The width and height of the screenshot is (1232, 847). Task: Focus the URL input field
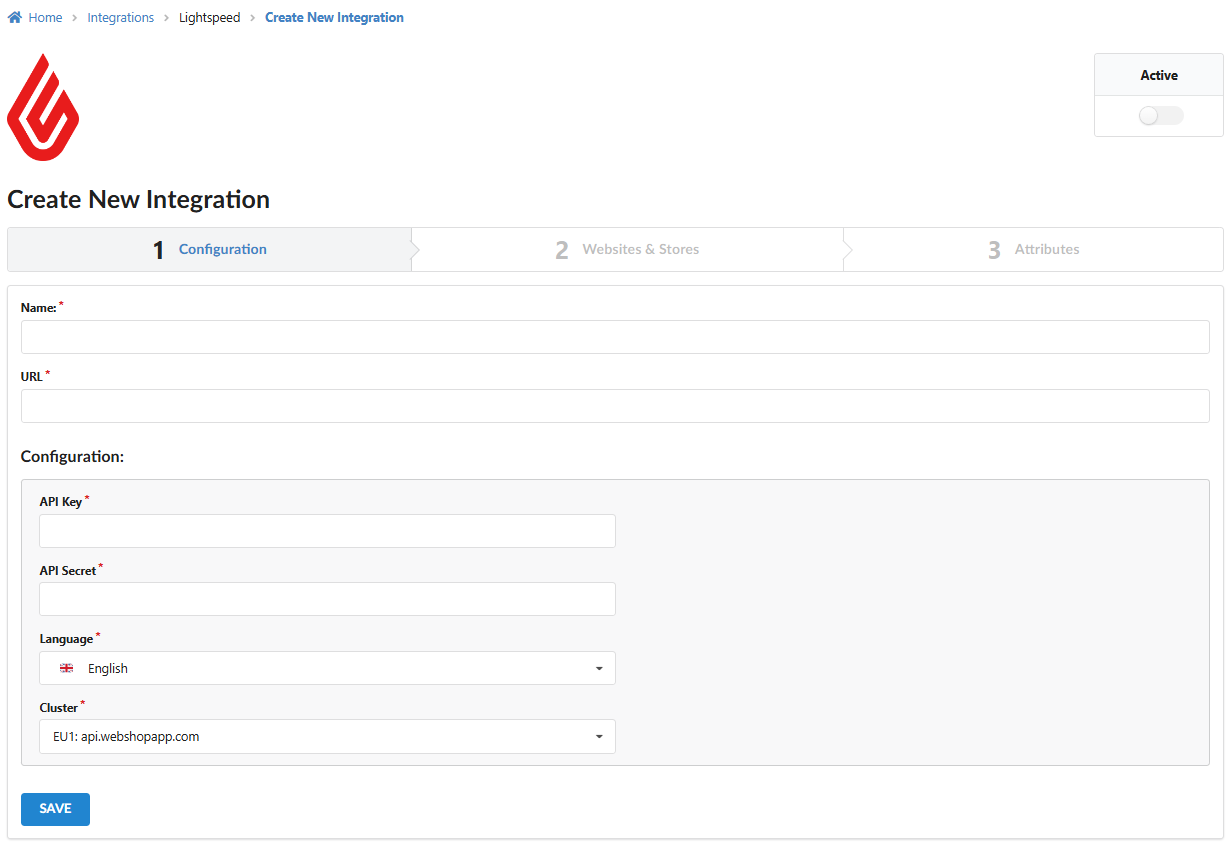[x=615, y=406]
